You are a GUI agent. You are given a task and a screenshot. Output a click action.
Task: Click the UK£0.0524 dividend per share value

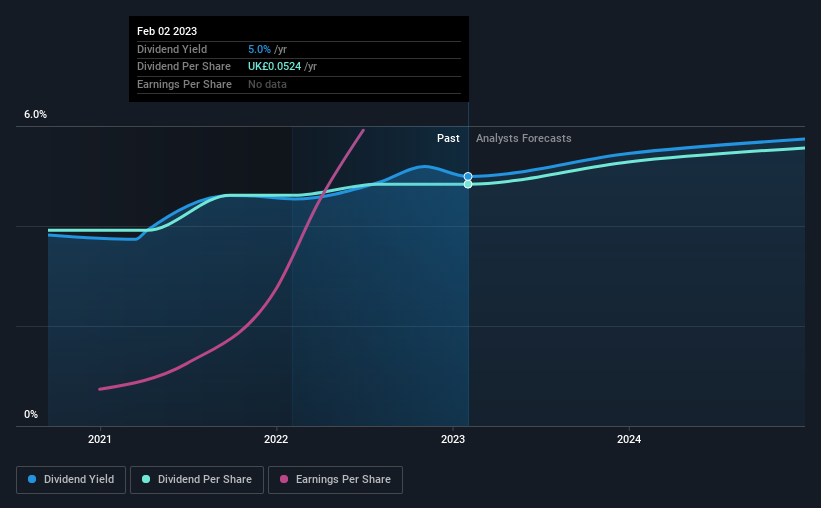pos(274,67)
